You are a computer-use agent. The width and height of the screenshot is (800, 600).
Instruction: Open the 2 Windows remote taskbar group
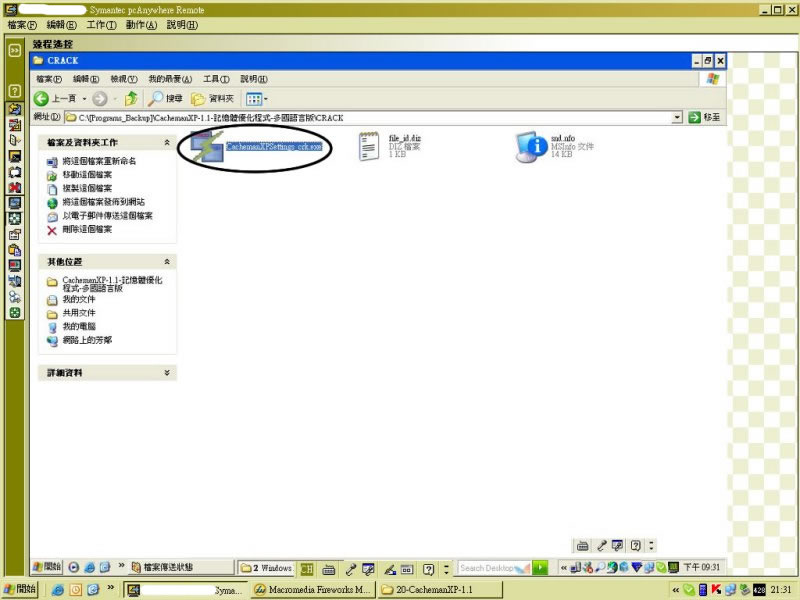[266, 567]
